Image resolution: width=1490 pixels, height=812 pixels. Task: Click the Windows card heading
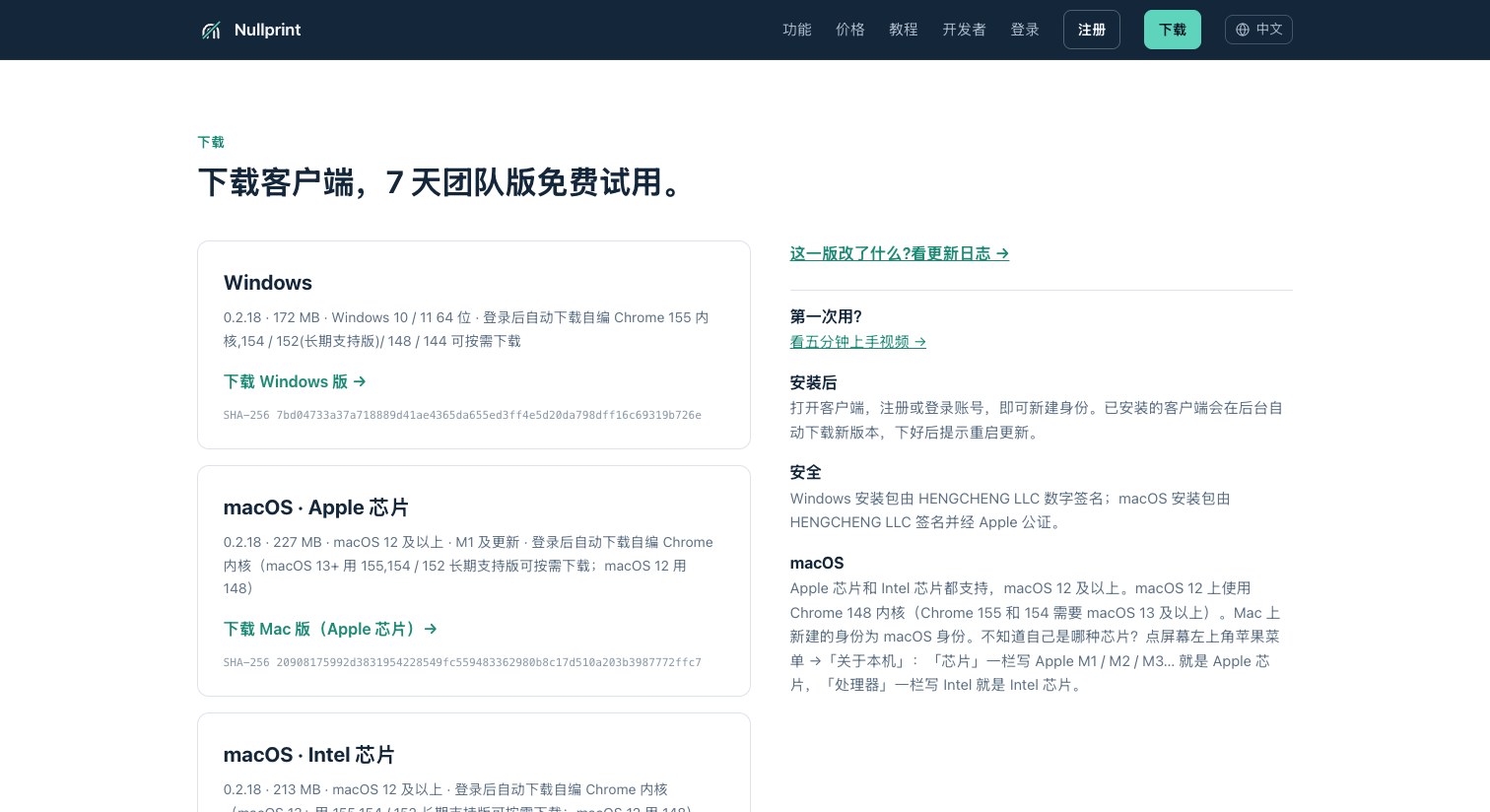268,283
